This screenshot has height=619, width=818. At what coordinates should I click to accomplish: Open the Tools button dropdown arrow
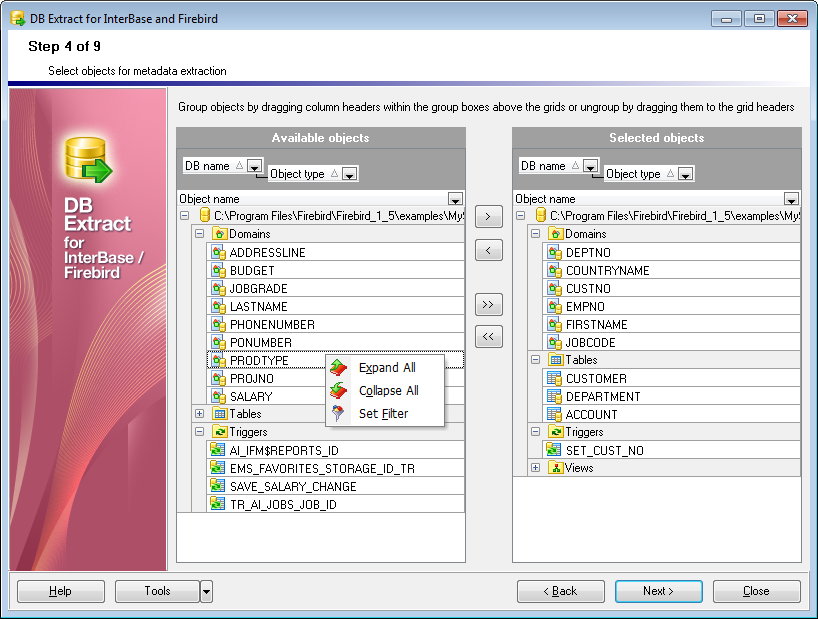(x=206, y=591)
